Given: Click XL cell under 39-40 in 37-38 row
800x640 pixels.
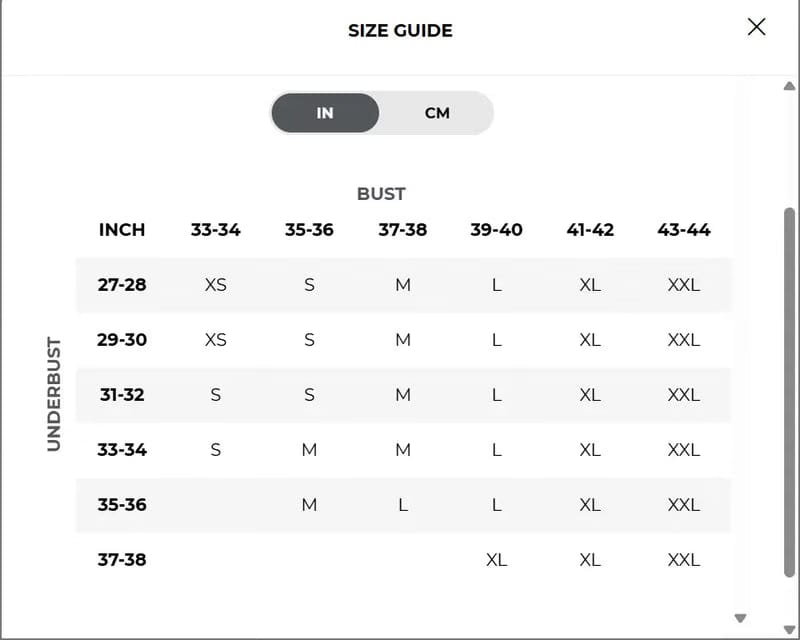Looking at the screenshot, I should (x=496, y=560).
